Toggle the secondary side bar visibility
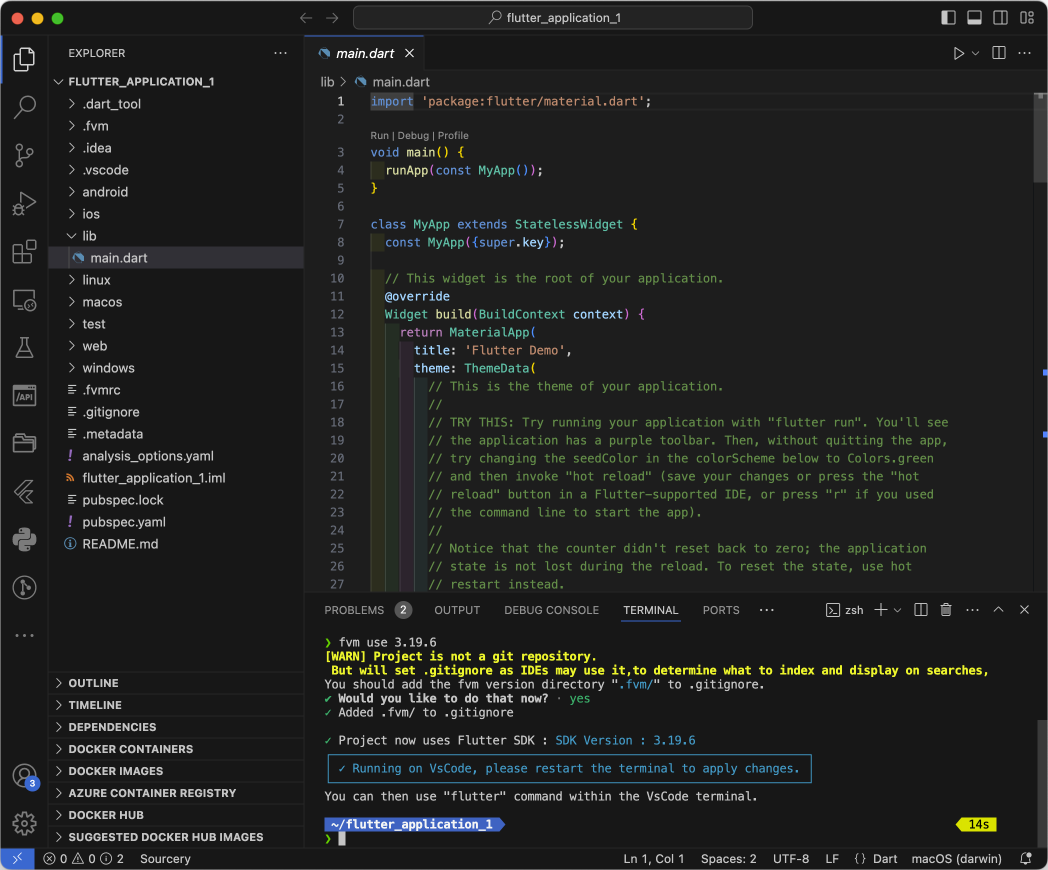1048x870 pixels. pyautogui.click(x=1001, y=18)
